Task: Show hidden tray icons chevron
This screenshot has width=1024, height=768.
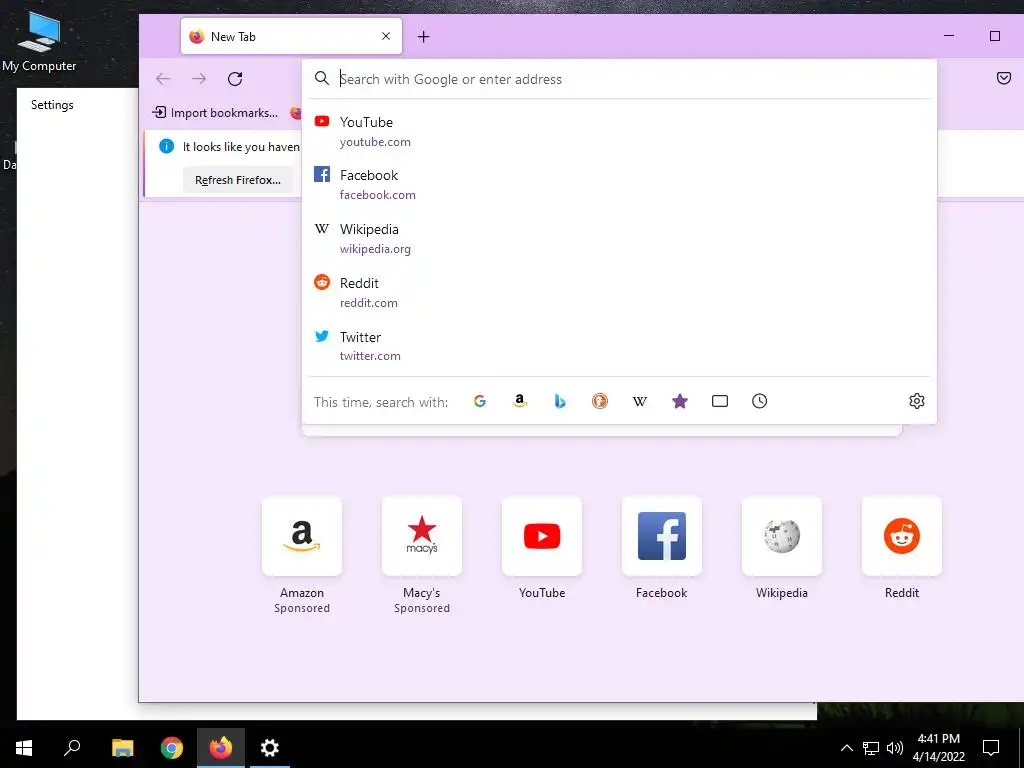Action: [x=846, y=748]
